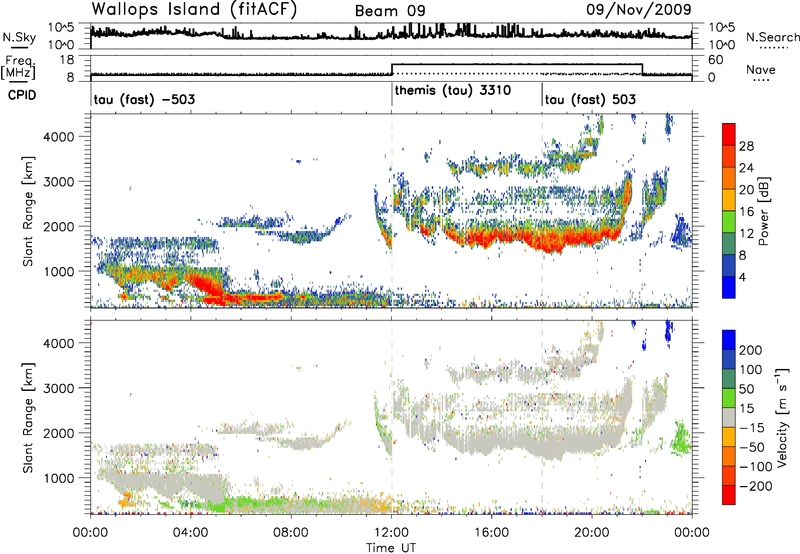Image resolution: width=800 pixels, height=554 pixels.
Task: Select the "N.Sky" legend label
Action: (x=19, y=37)
